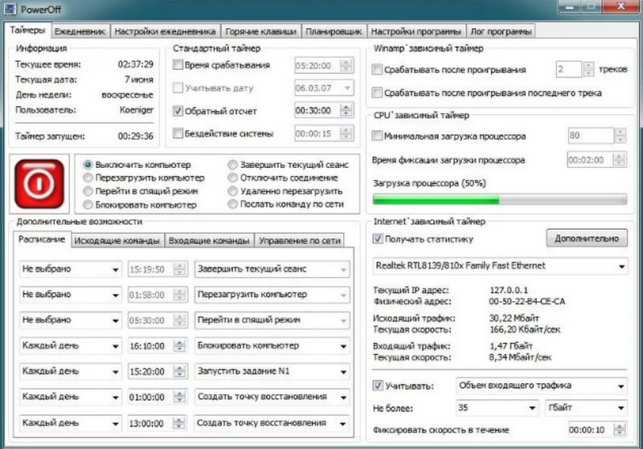The height and width of the screenshot is (449, 643).
Task: Click the physical address 00-50-22-B4-CE-CA
Action: pos(527,301)
